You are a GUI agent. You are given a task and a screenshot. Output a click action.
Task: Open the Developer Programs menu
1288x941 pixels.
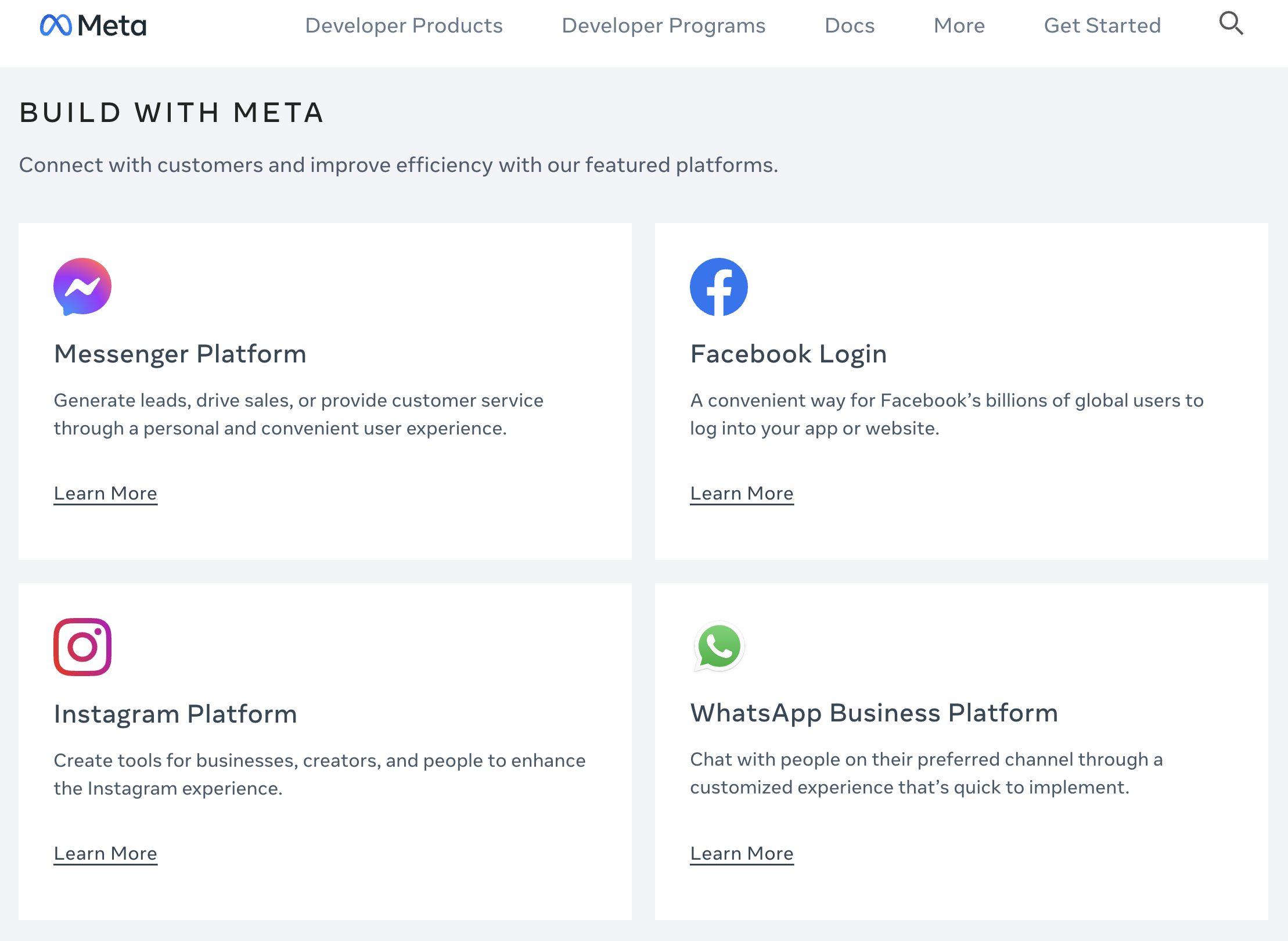[664, 26]
